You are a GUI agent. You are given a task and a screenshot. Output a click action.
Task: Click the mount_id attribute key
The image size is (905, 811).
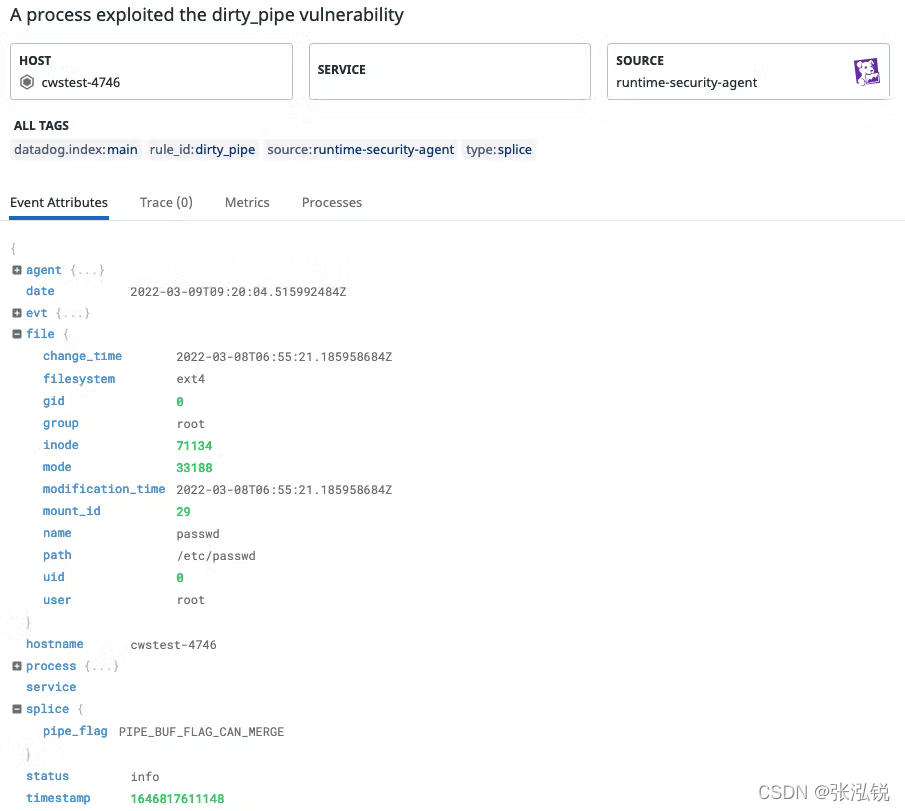pos(72,511)
